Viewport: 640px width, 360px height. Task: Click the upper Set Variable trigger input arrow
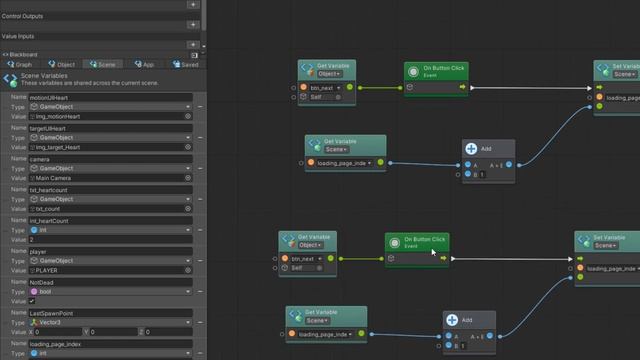599,87
